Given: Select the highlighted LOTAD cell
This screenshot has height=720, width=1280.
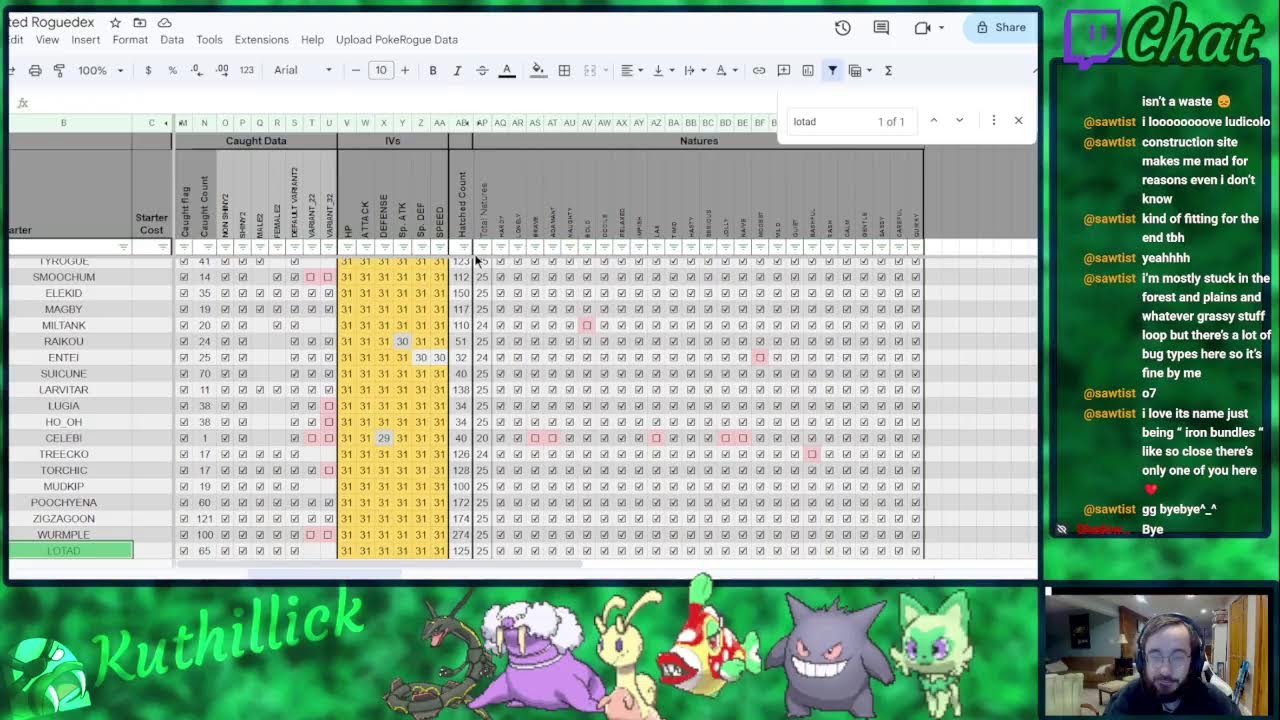Looking at the screenshot, I should click(70, 551).
